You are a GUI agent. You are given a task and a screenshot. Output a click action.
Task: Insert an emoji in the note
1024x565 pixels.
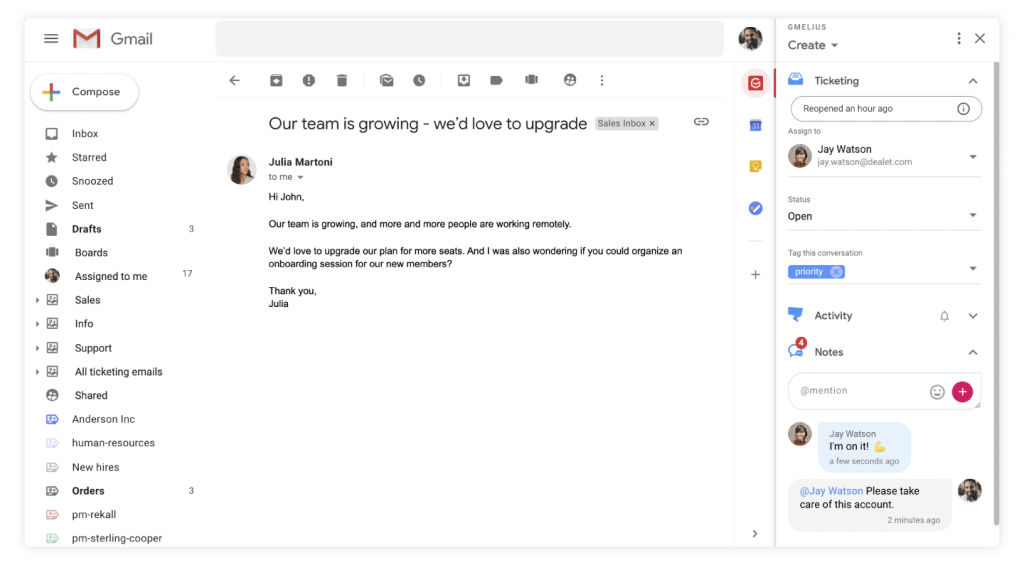(937, 392)
